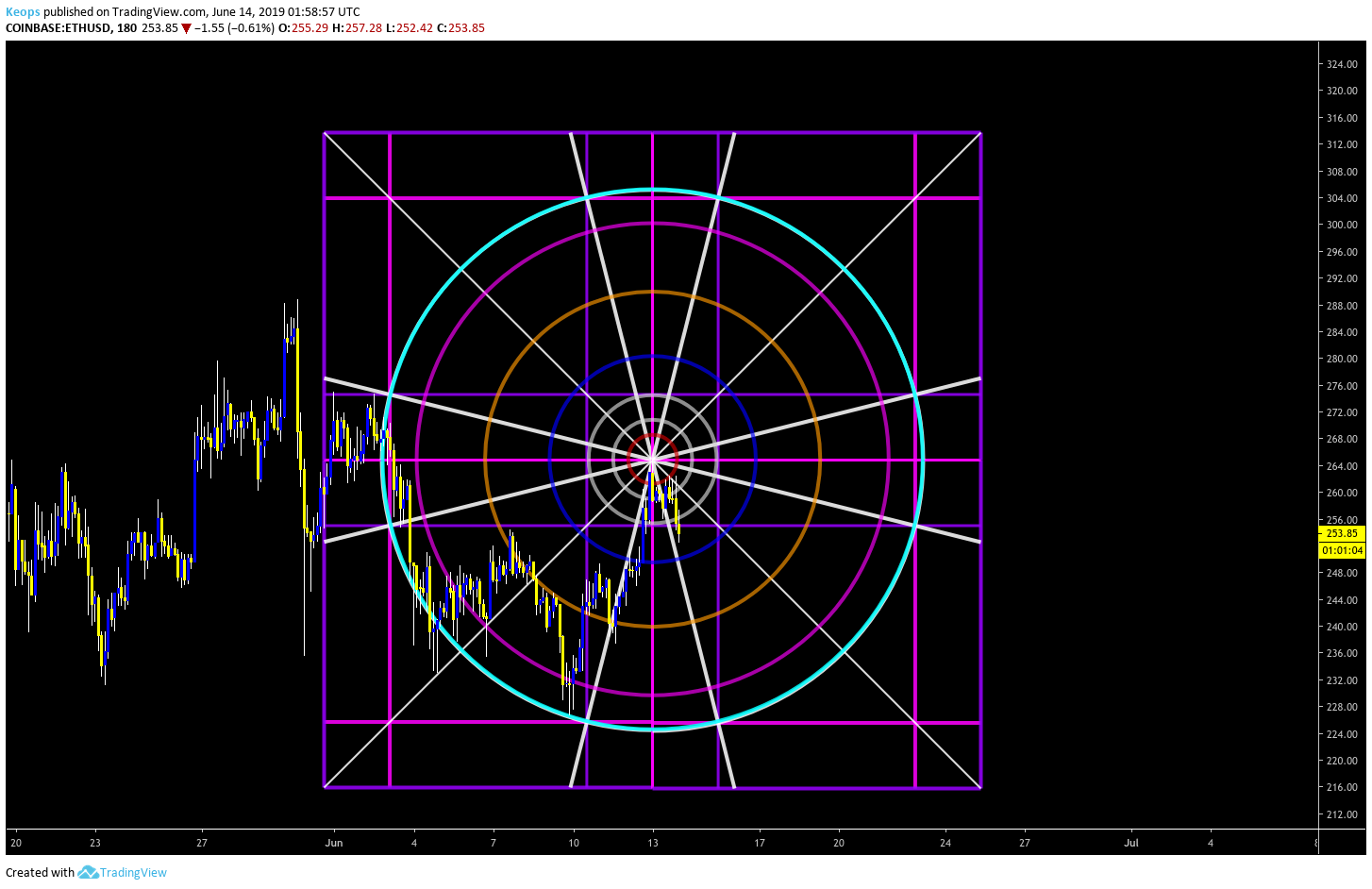Image resolution: width=1372 pixels, height=889 pixels.
Task: Click the 280.00 price axis label
Action: 1342,359
